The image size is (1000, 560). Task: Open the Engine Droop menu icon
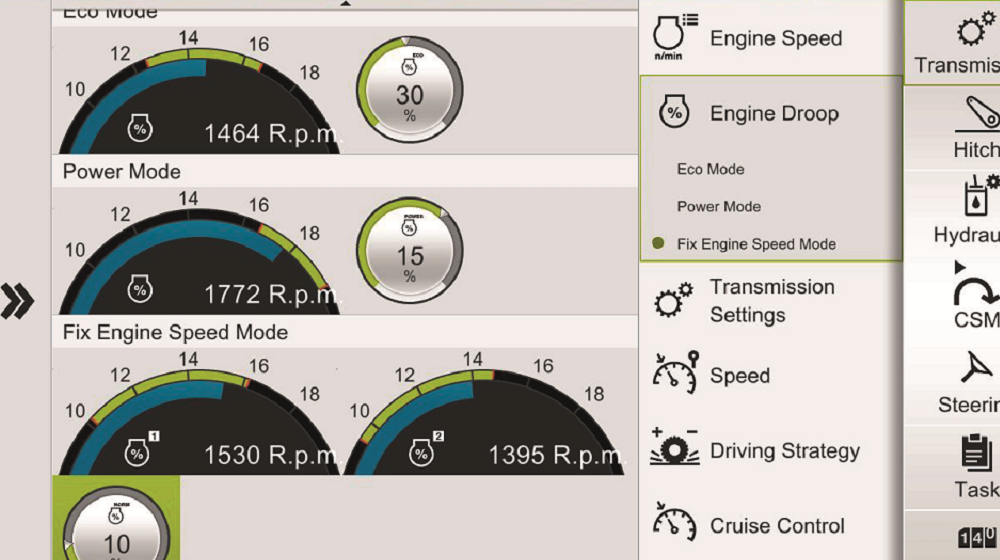674,113
